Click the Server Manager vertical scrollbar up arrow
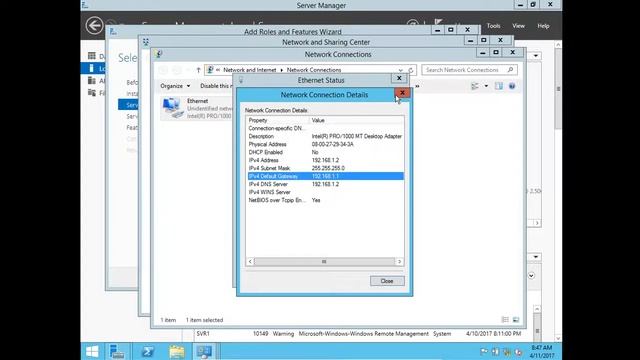640x360 pixels. pos(558,44)
